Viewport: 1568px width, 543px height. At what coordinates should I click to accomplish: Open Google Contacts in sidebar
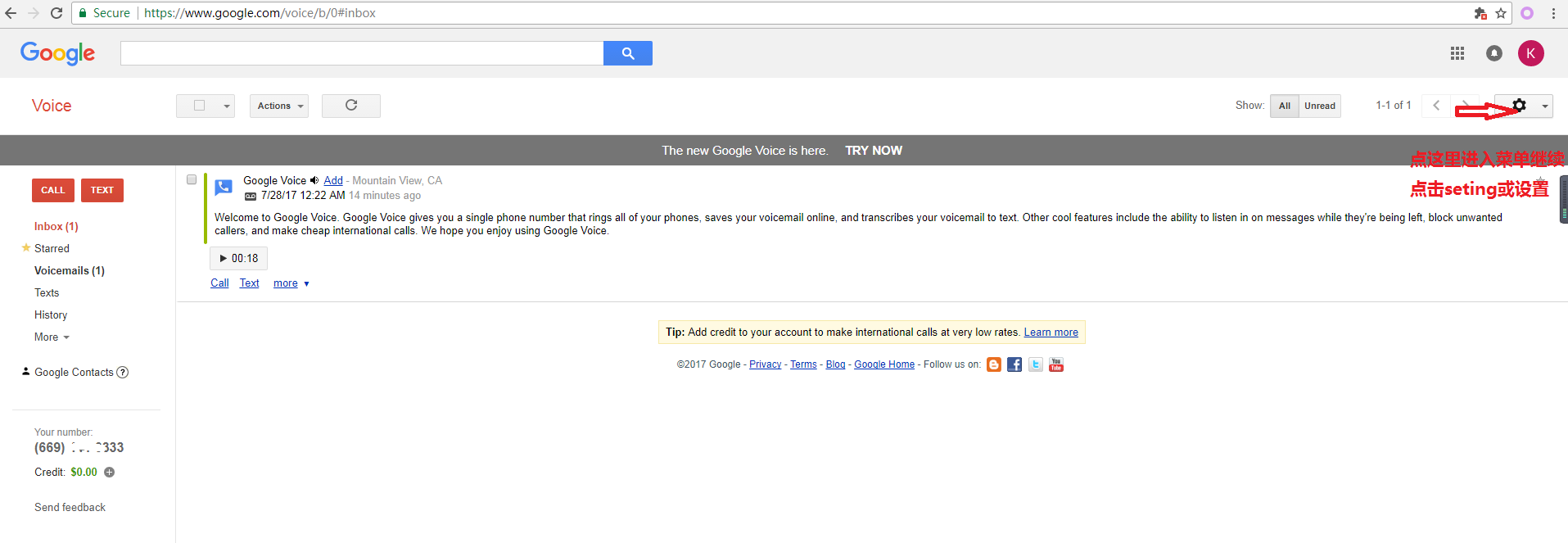74,372
